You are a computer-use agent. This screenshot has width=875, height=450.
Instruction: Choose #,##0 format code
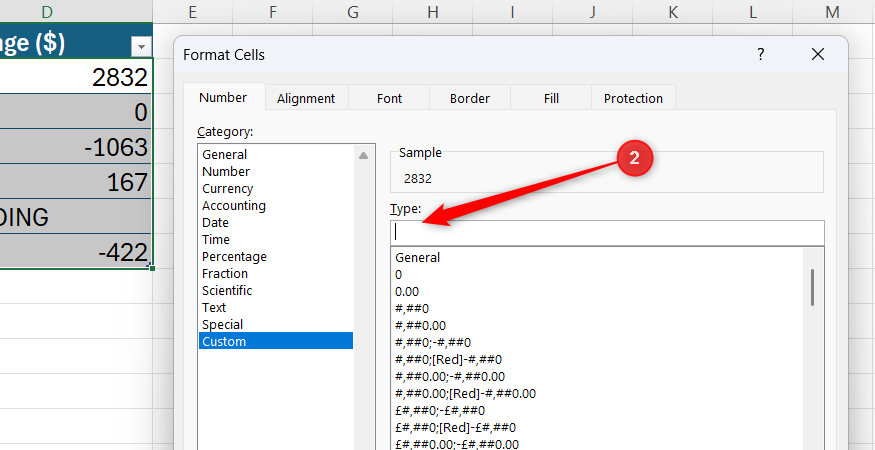coord(597,309)
